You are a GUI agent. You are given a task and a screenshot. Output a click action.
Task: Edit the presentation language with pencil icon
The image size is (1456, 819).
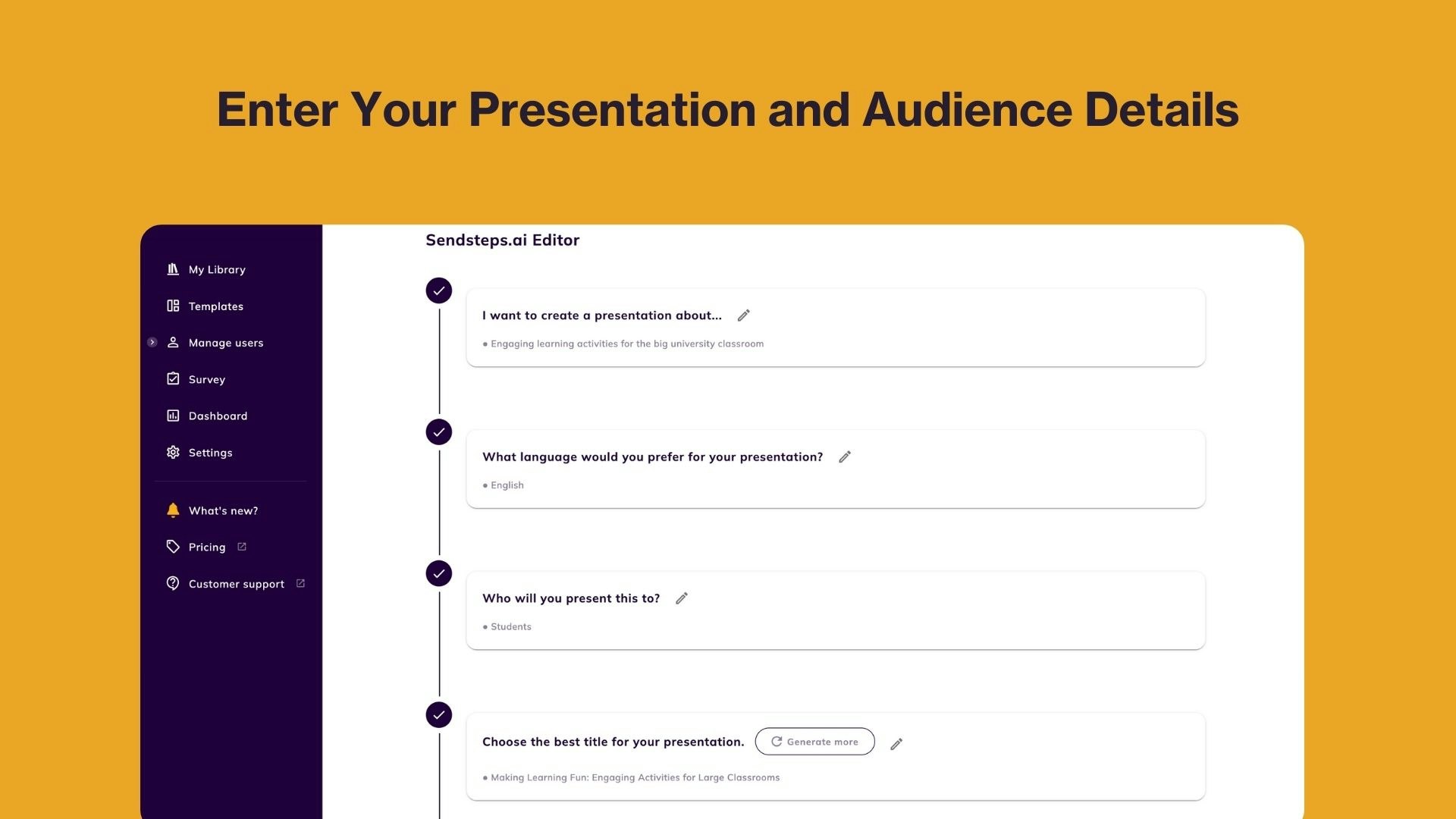click(x=845, y=457)
